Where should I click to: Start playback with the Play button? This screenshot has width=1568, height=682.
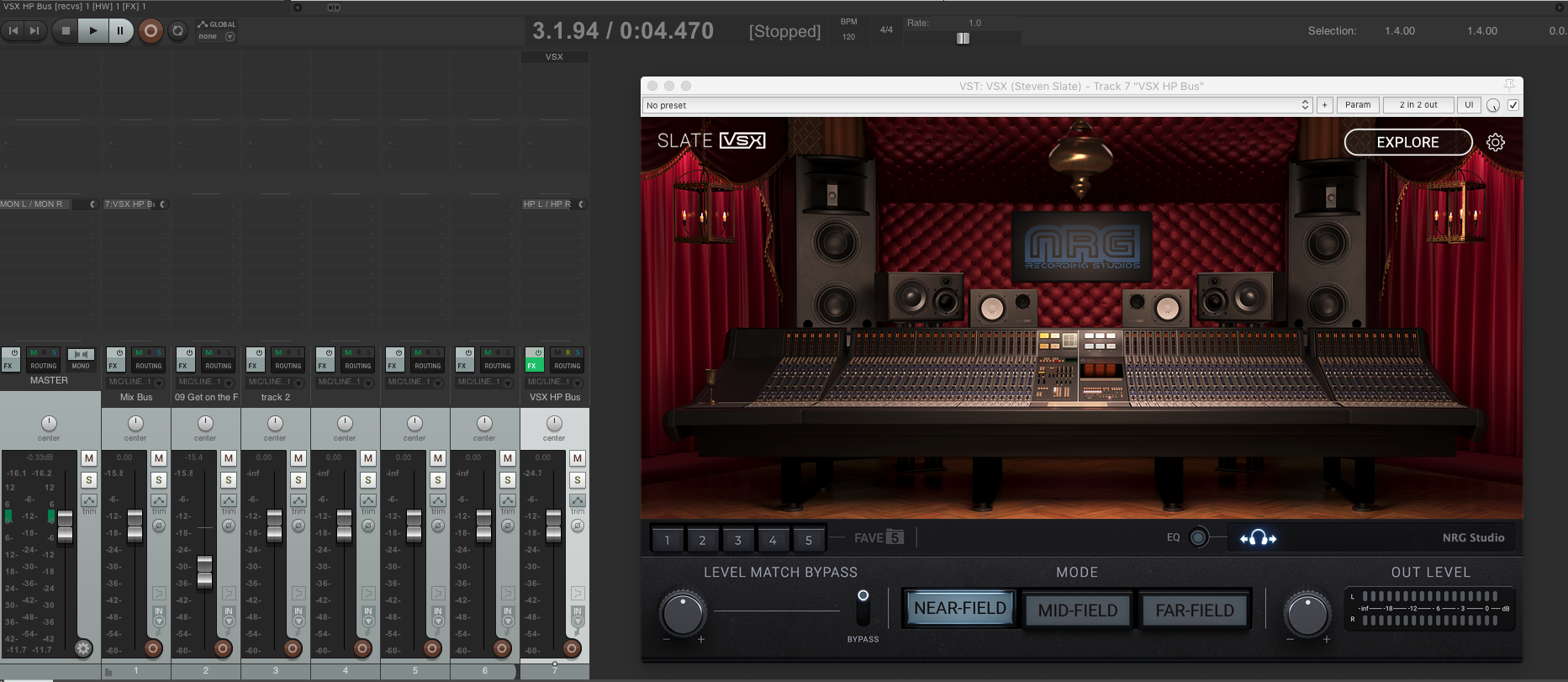[92, 31]
